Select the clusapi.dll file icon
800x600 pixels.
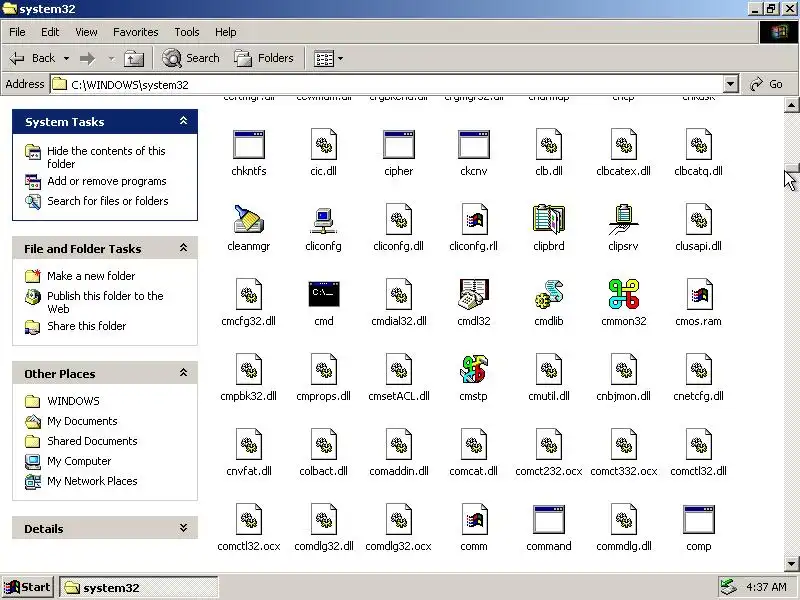tap(699, 219)
